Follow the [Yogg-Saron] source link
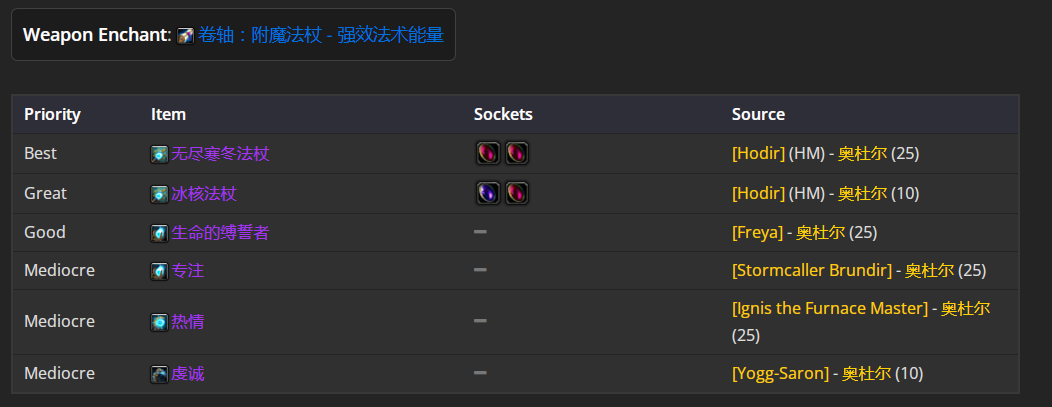 [780, 373]
